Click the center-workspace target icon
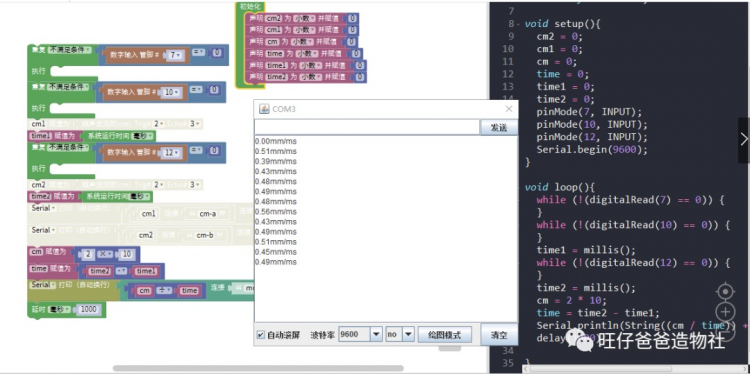The height and width of the screenshot is (374, 750). [x=726, y=291]
